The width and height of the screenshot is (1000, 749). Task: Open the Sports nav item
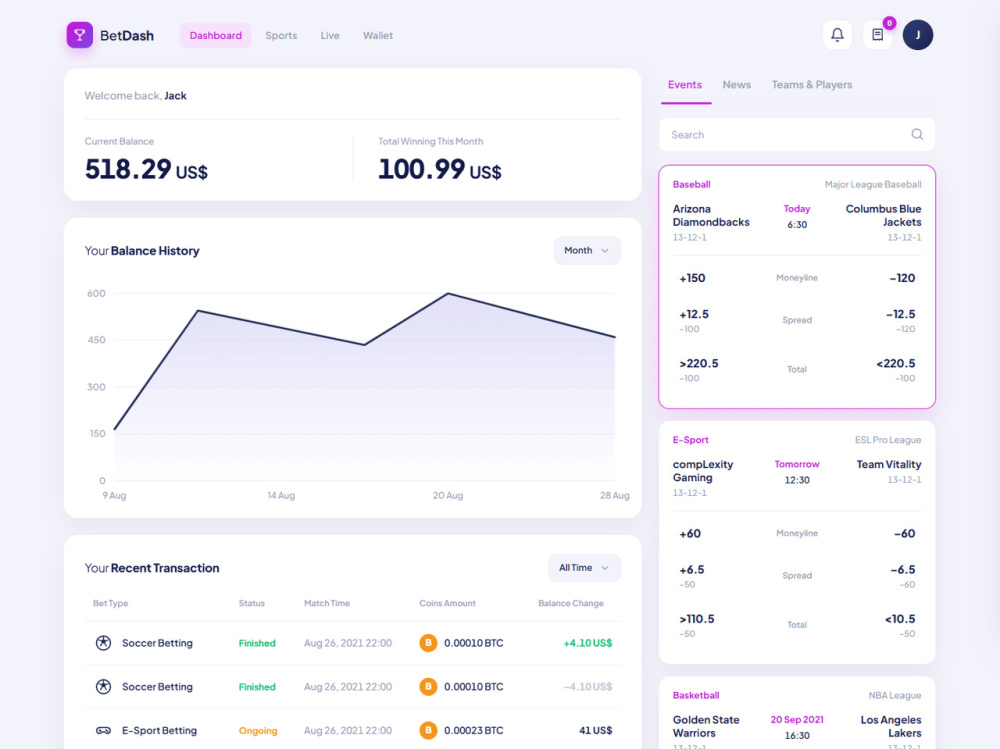tap(281, 35)
